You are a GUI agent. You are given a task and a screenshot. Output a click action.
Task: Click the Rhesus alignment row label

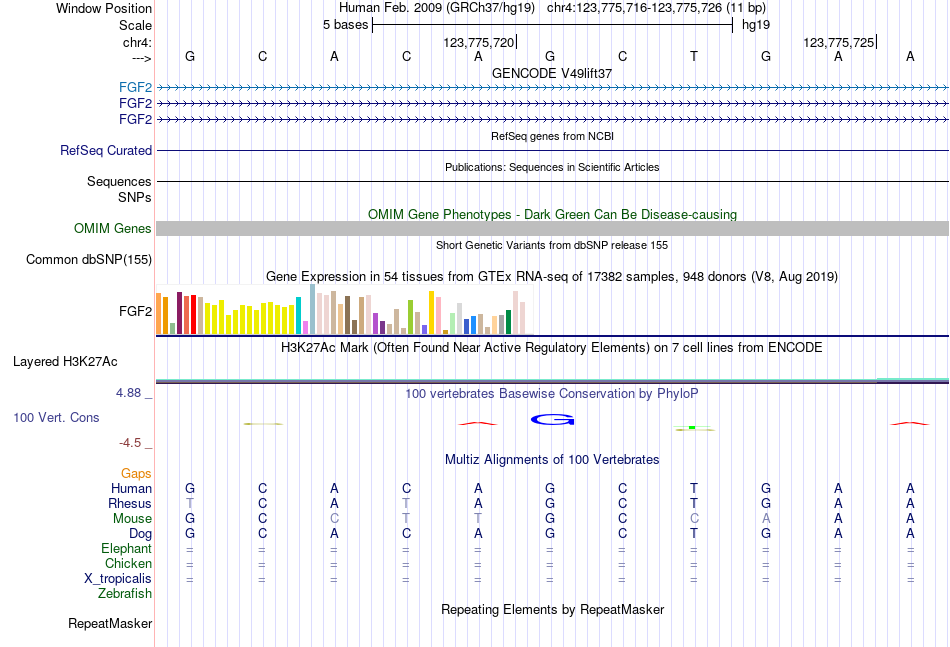130,503
